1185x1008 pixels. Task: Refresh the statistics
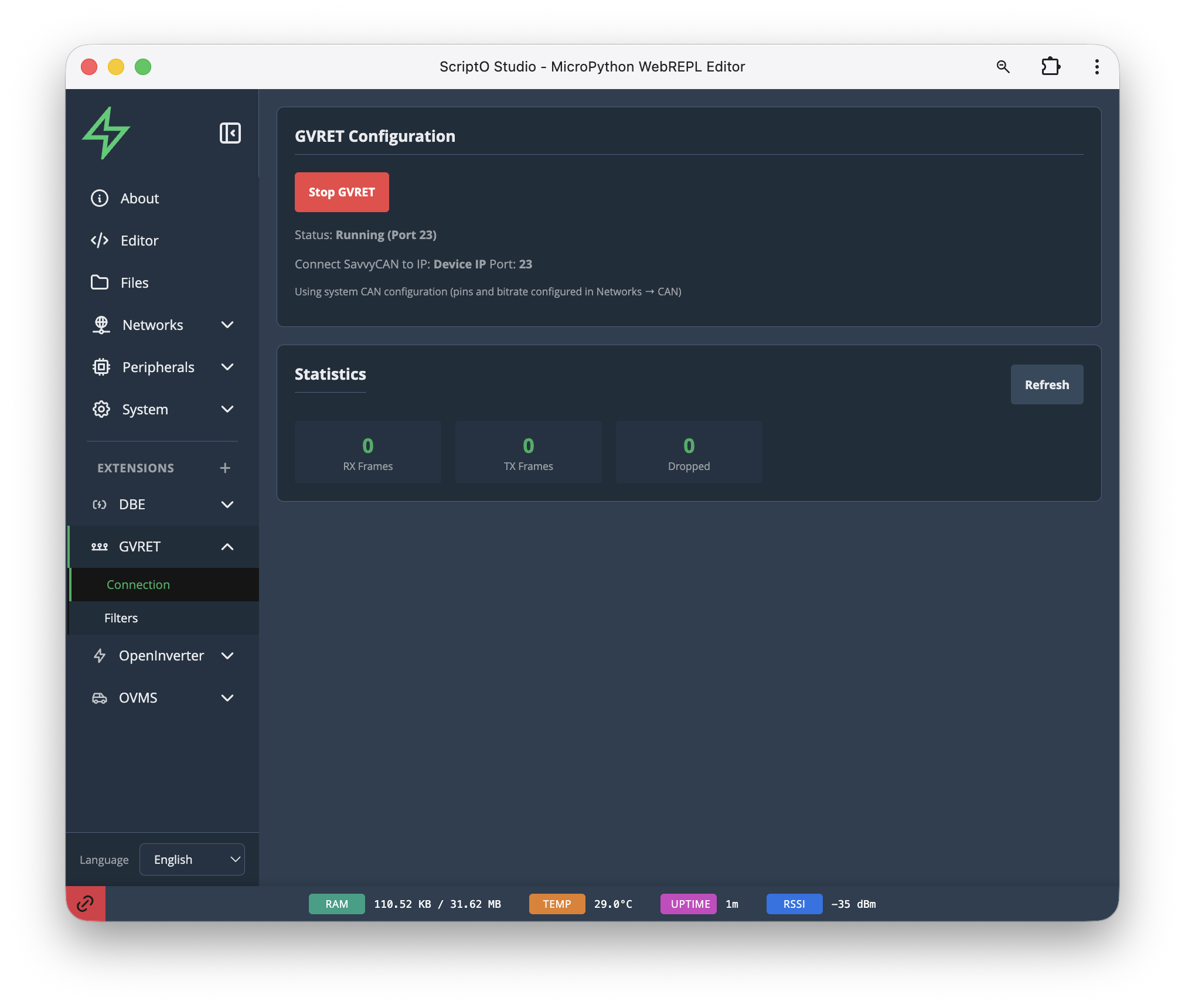click(1046, 385)
